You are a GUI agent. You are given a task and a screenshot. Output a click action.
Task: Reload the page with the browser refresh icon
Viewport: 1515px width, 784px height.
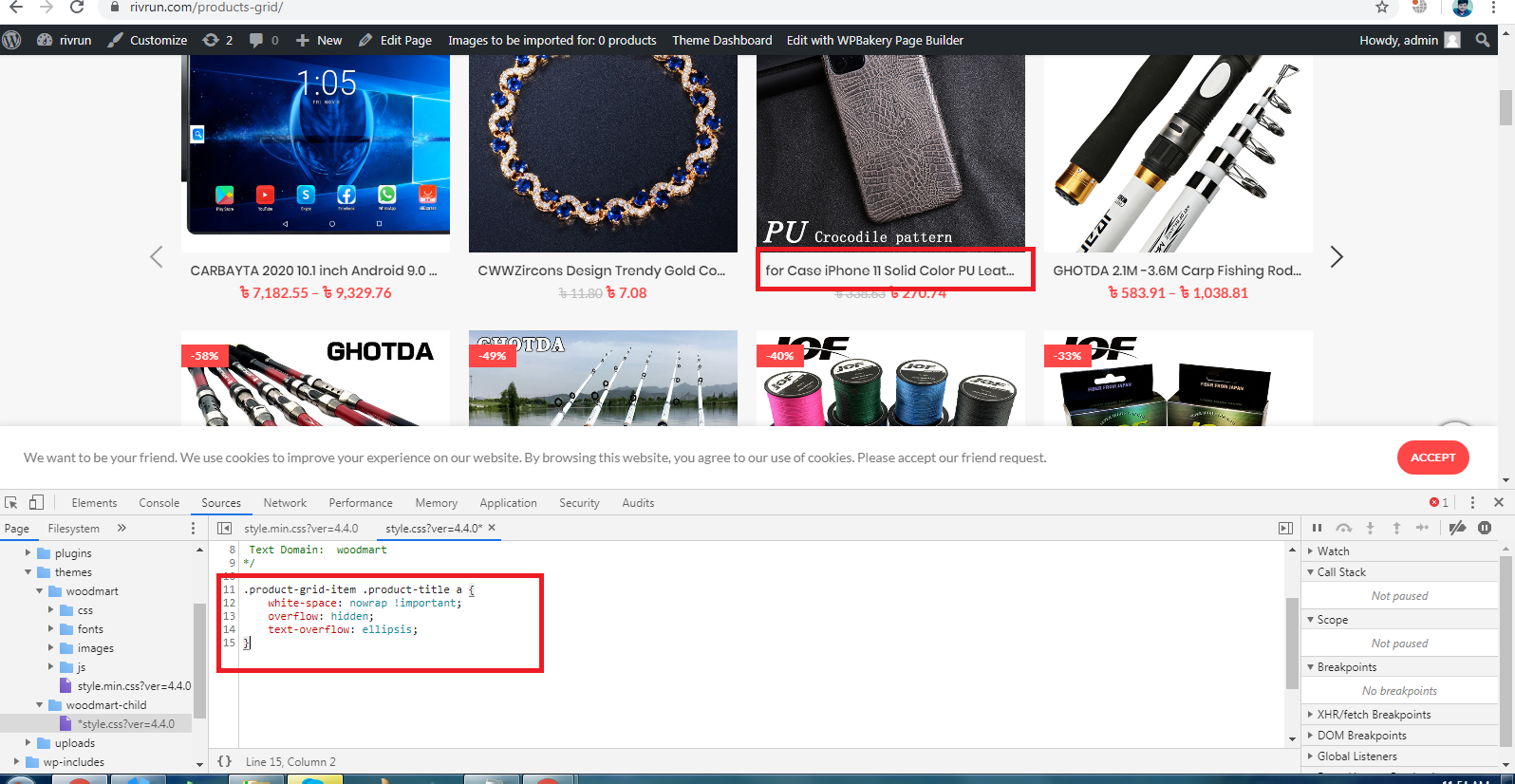(77, 8)
